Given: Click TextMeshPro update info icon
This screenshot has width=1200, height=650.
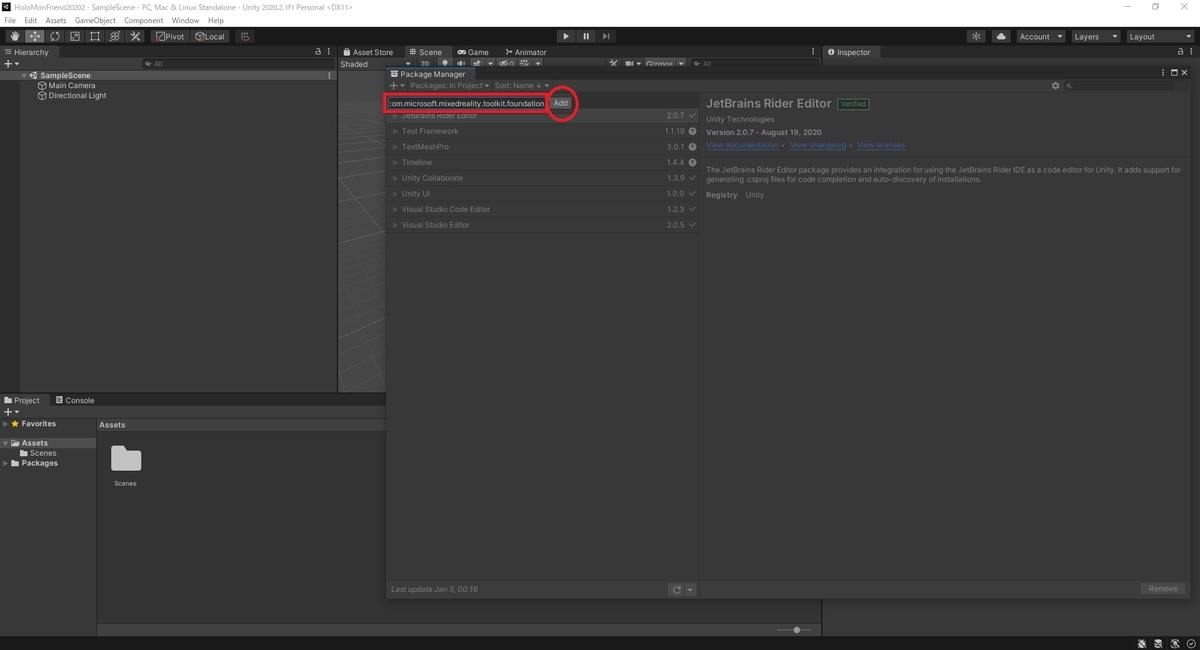Looking at the screenshot, I should (x=692, y=147).
